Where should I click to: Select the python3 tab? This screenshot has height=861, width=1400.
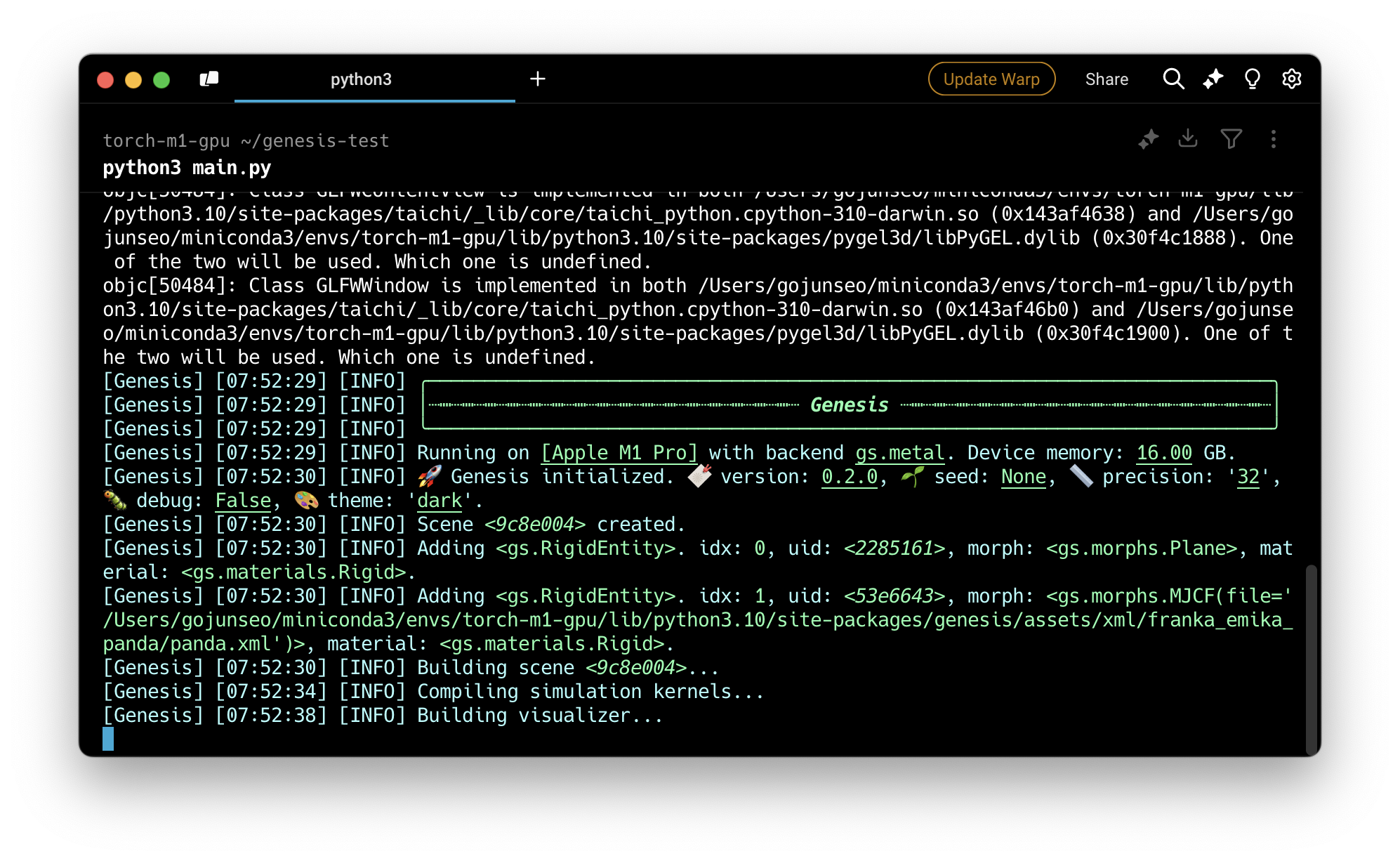361,79
